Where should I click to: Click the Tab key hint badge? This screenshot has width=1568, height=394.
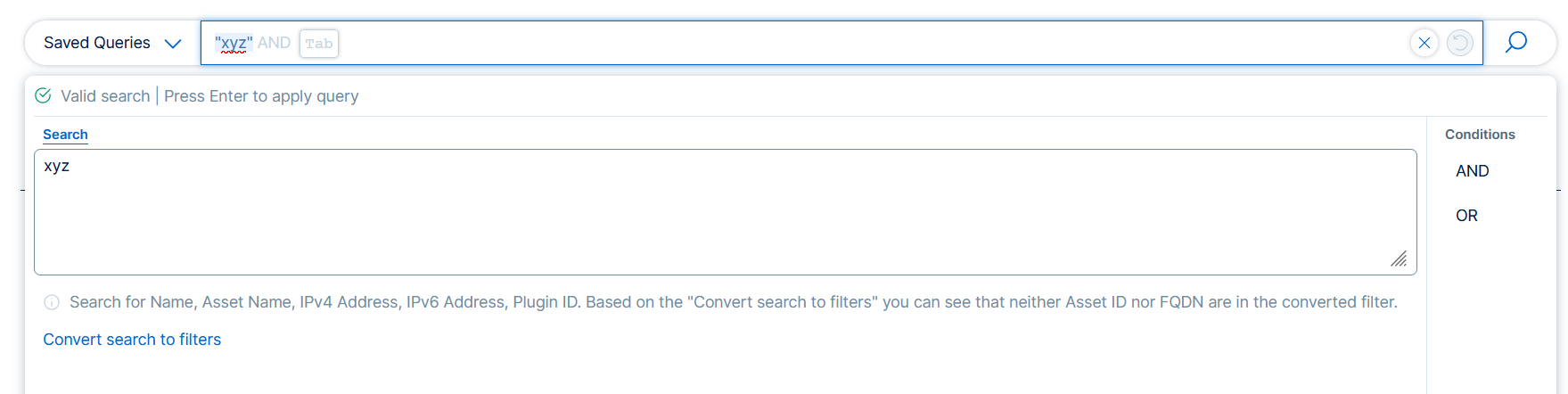click(x=318, y=44)
